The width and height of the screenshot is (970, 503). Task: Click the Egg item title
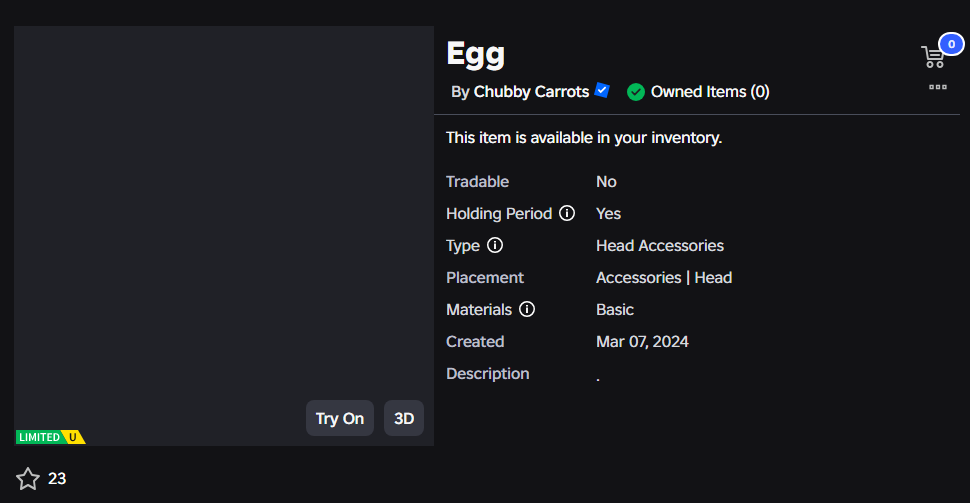click(476, 55)
